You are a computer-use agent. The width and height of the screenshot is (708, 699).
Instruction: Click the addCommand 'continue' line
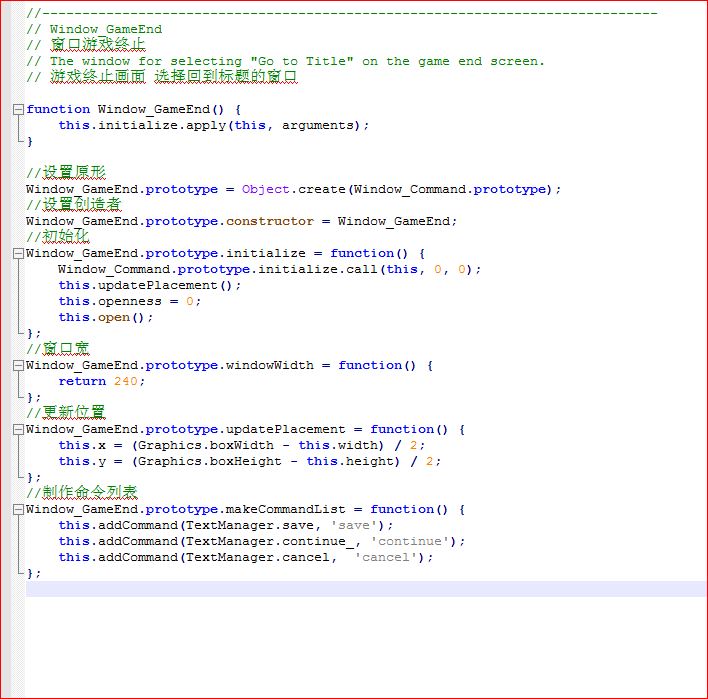point(261,541)
